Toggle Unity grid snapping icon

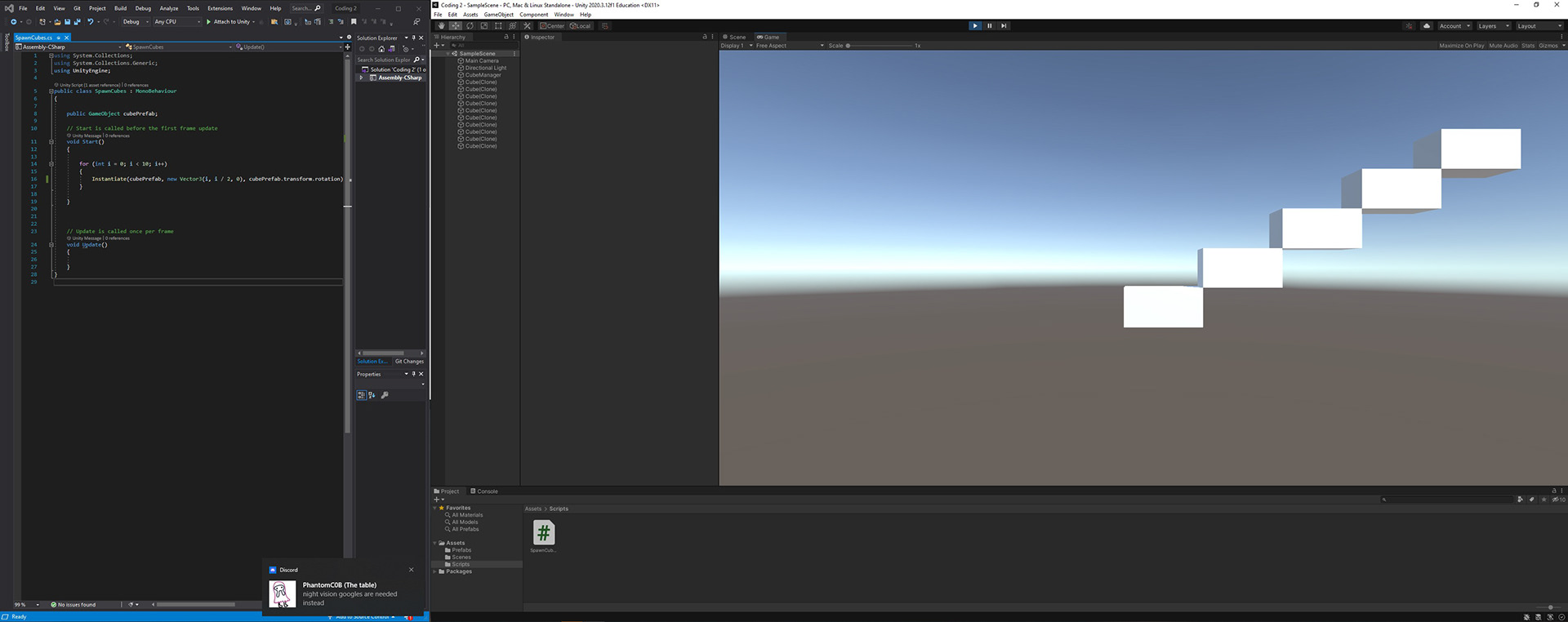pyautogui.click(x=605, y=26)
